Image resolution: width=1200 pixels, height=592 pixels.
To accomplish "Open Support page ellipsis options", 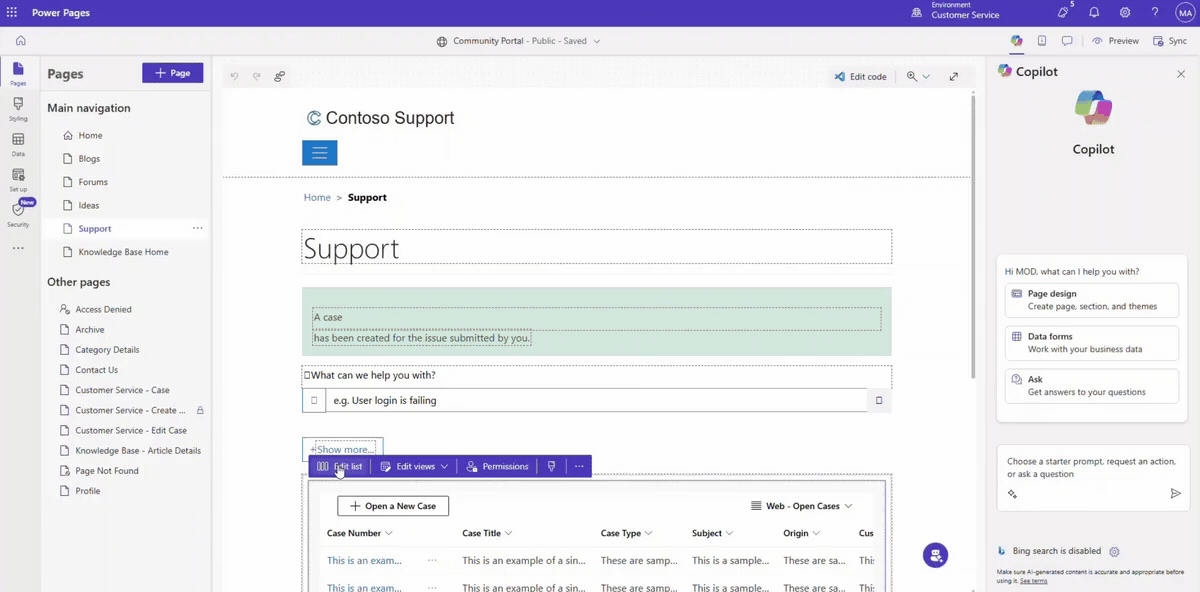I will point(198,229).
